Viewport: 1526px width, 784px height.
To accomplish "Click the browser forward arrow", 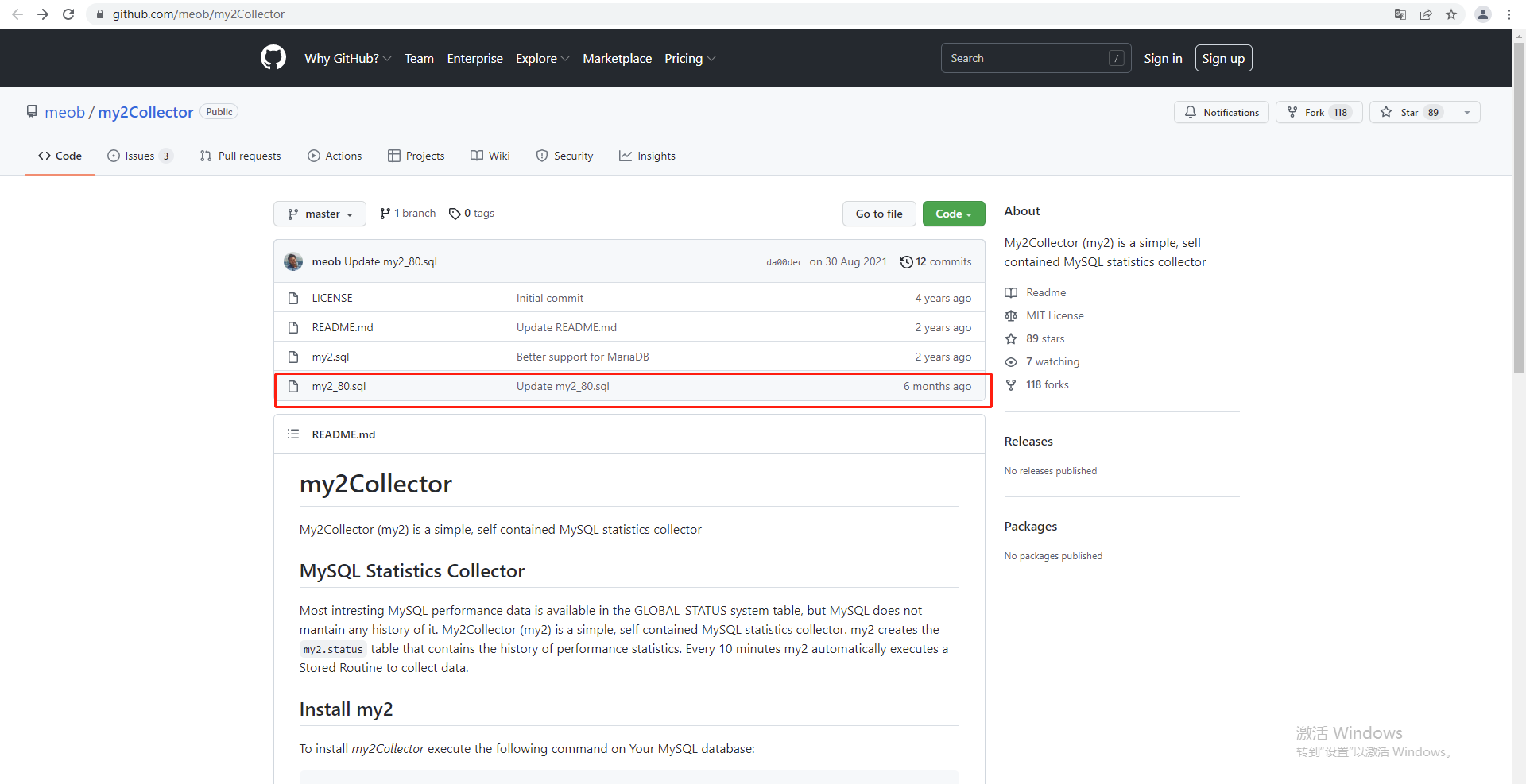I will click(x=43, y=14).
